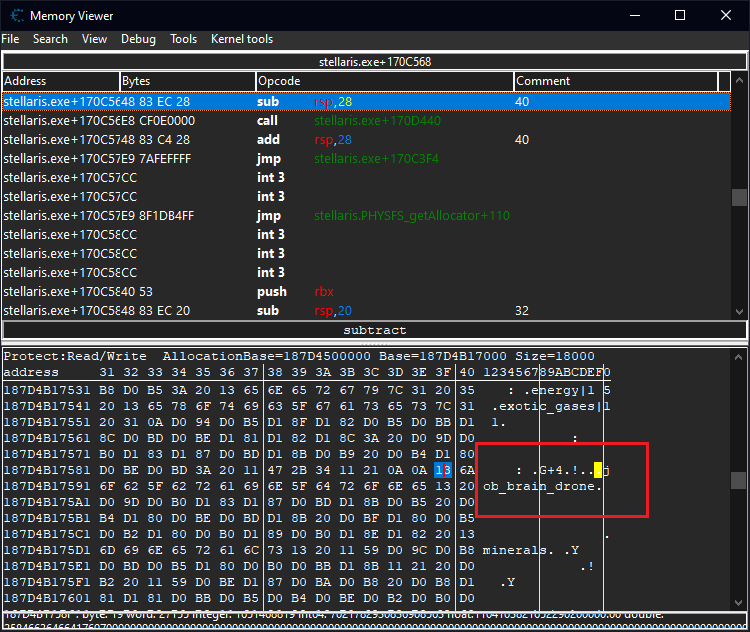Click the comment value 32

522,311
